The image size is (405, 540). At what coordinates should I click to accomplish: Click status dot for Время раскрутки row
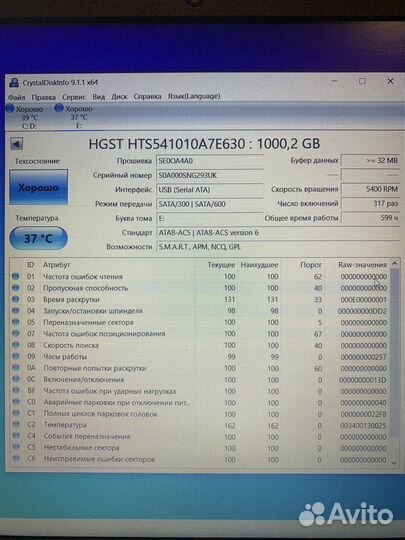[x=15, y=299]
